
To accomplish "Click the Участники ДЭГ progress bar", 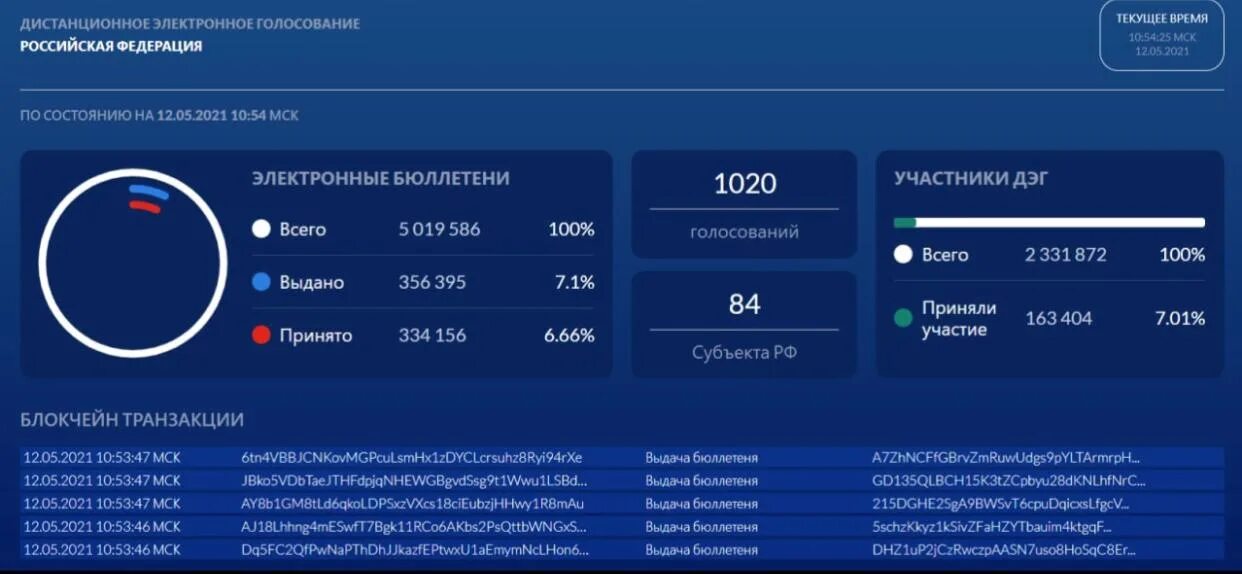I will click(1049, 223).
